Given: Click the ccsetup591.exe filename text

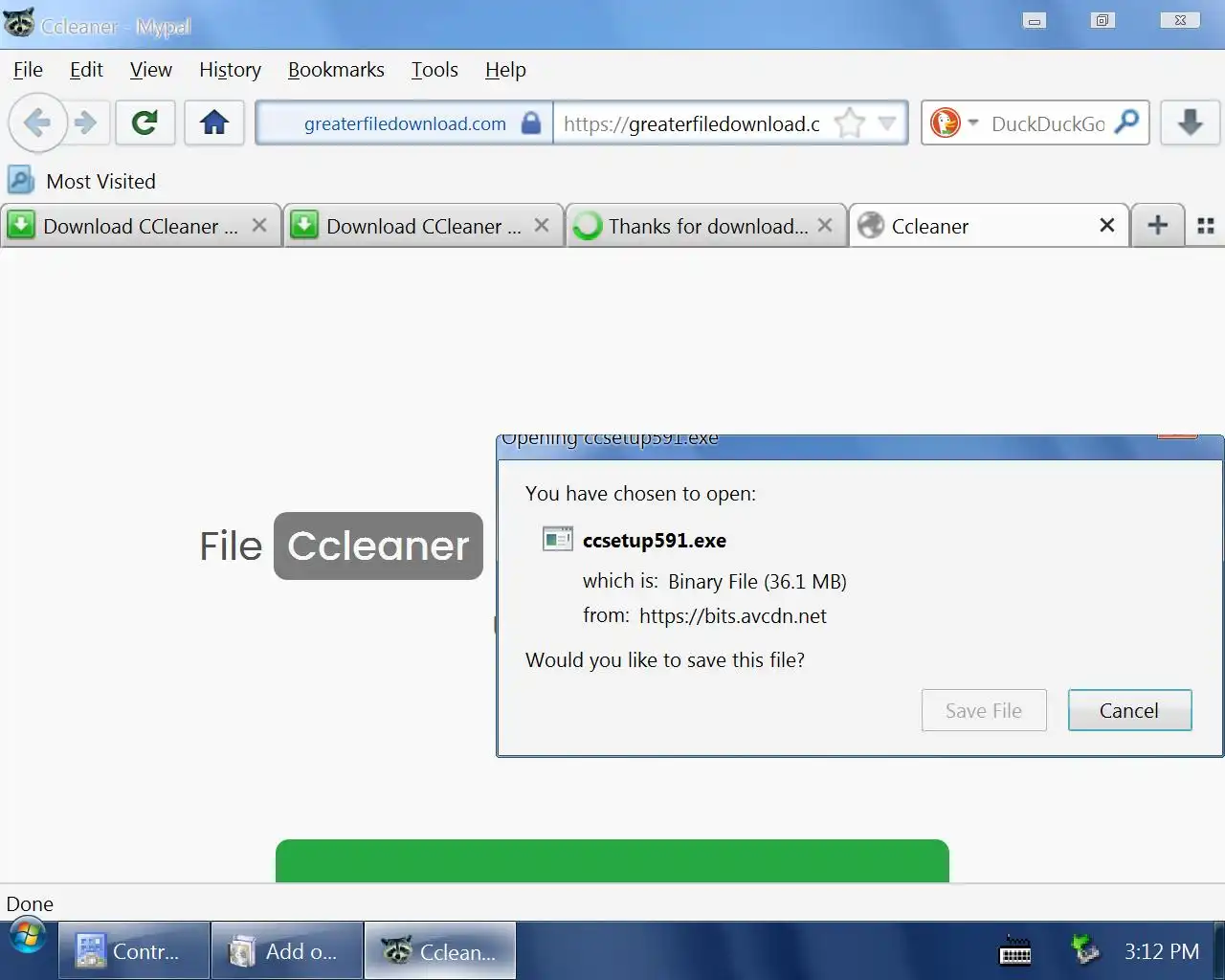Looking at the screenshot, I should click(655, 541).
